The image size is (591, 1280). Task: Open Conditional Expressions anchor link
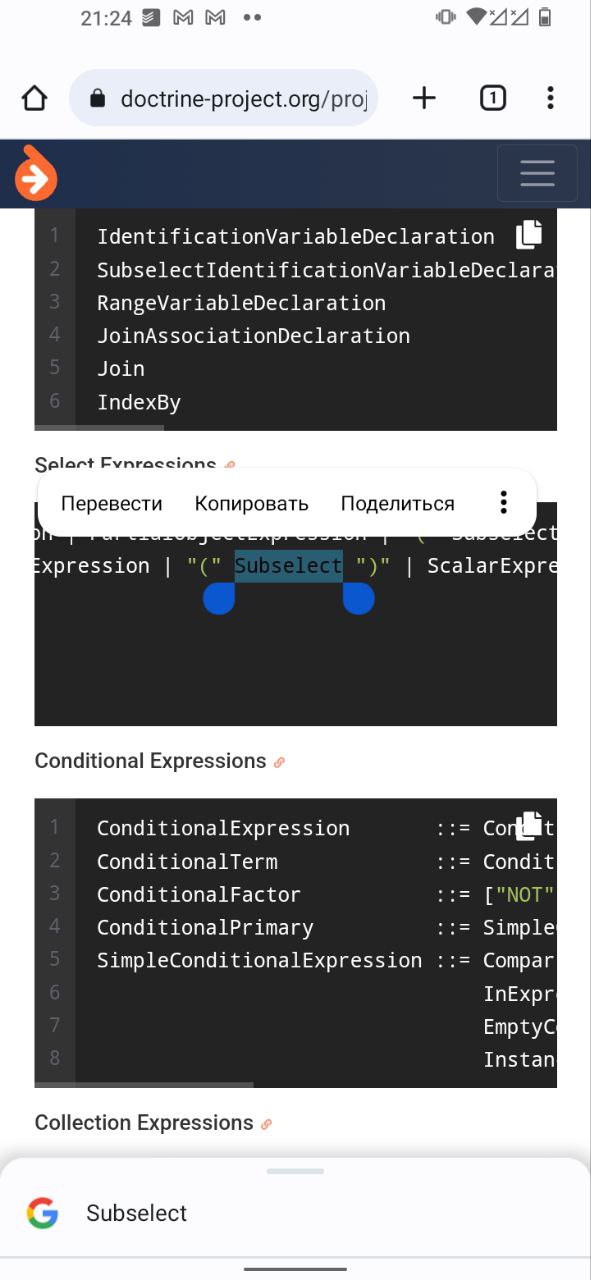tap(279, 762)
